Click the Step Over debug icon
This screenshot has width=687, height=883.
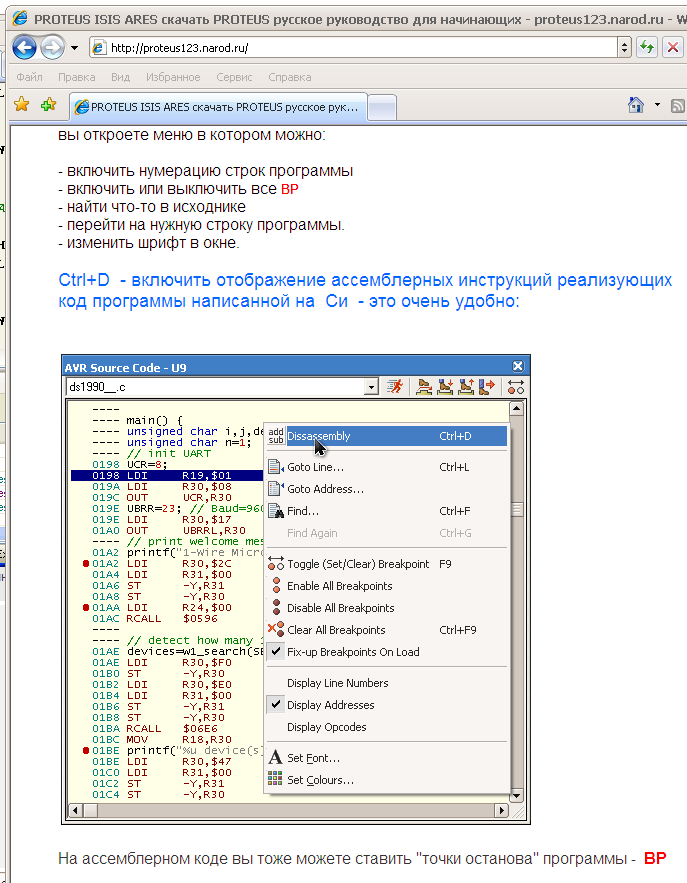click(x=425, y=386)
